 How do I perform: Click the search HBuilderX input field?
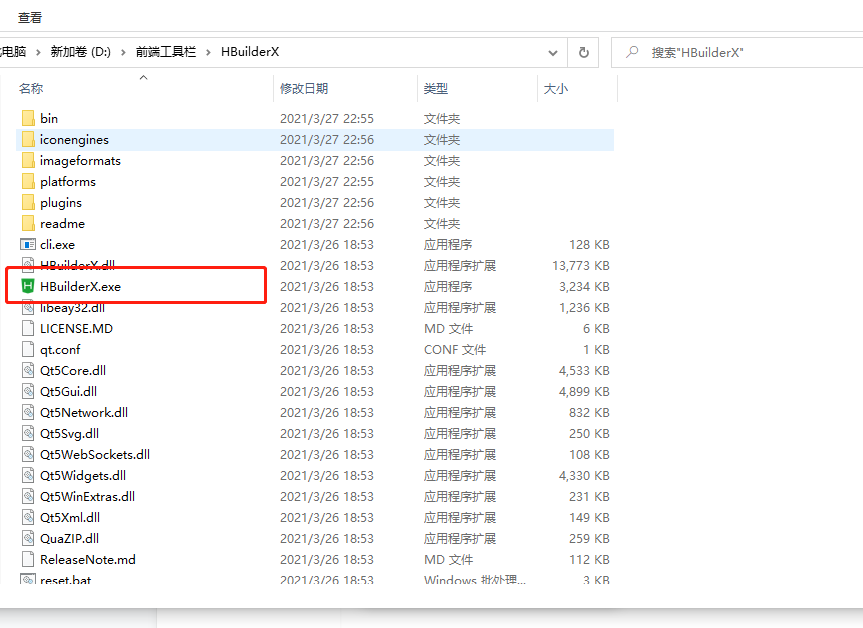(x=738, y=53)
